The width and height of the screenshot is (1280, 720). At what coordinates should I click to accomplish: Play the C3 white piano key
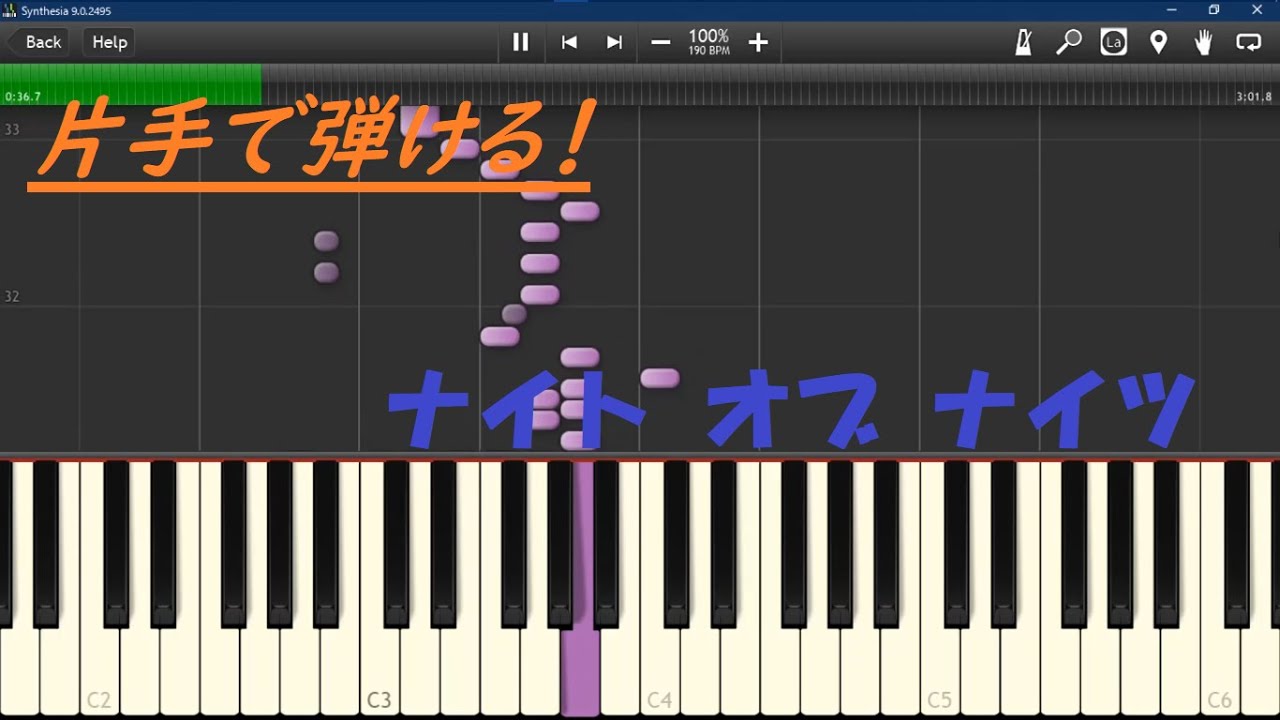pyautogui.click(x=380, y=670)
